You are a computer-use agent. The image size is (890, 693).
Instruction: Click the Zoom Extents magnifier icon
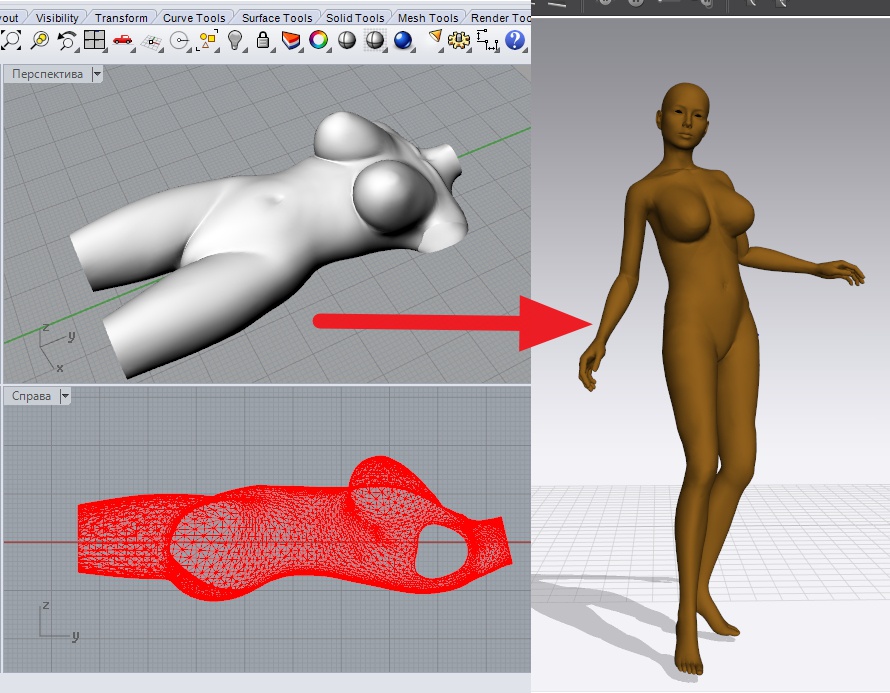point(11,40)
